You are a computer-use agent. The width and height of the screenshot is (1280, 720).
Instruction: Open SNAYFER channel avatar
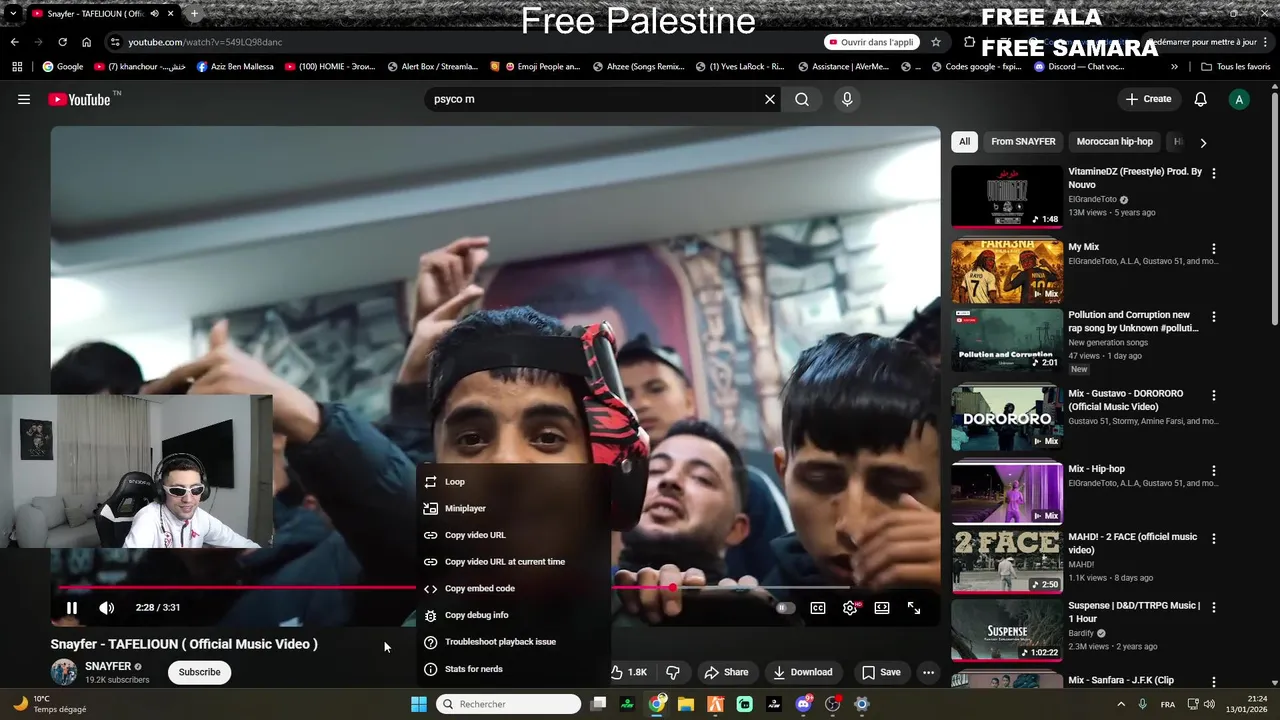(x=64, y=672)
